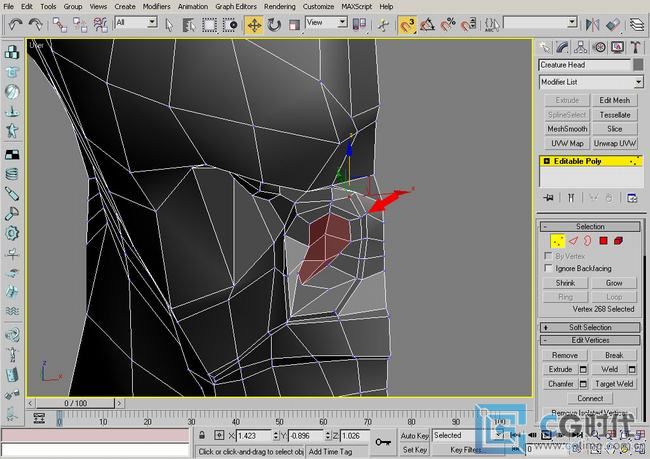Click the Chamfer button
Viewport: 650px width, 459px height.
point(560,384)
